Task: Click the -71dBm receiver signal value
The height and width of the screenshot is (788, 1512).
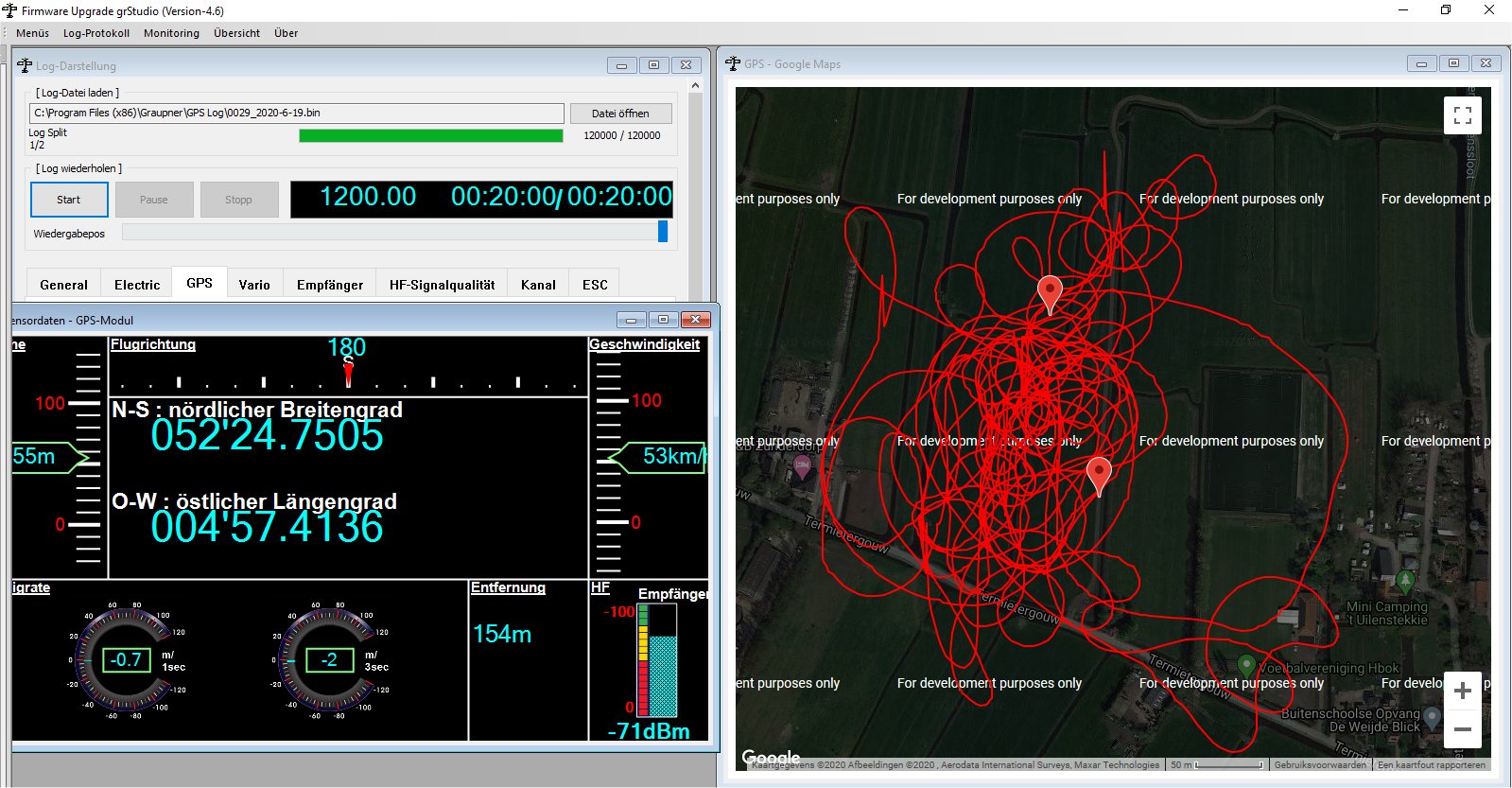Action: [x=649, y=731]
